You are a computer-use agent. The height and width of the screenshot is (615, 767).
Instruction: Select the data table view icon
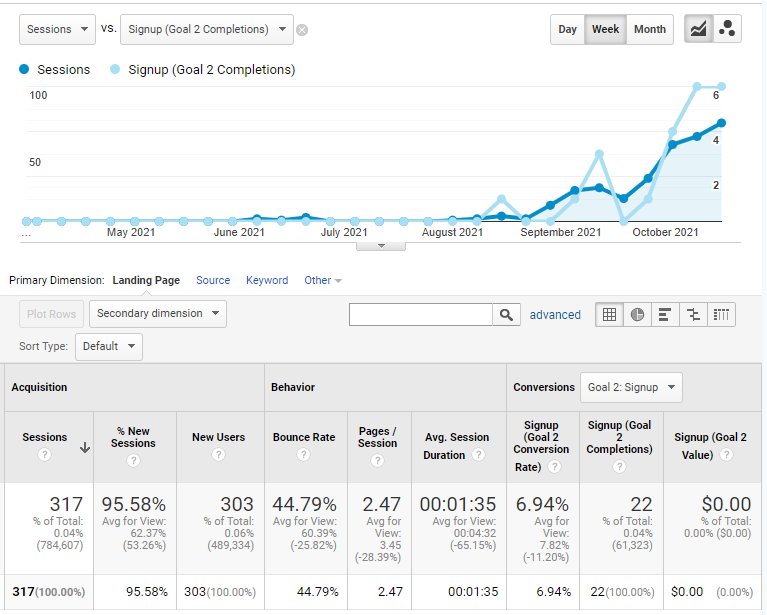pyautogui.click(x=609, y=315)
